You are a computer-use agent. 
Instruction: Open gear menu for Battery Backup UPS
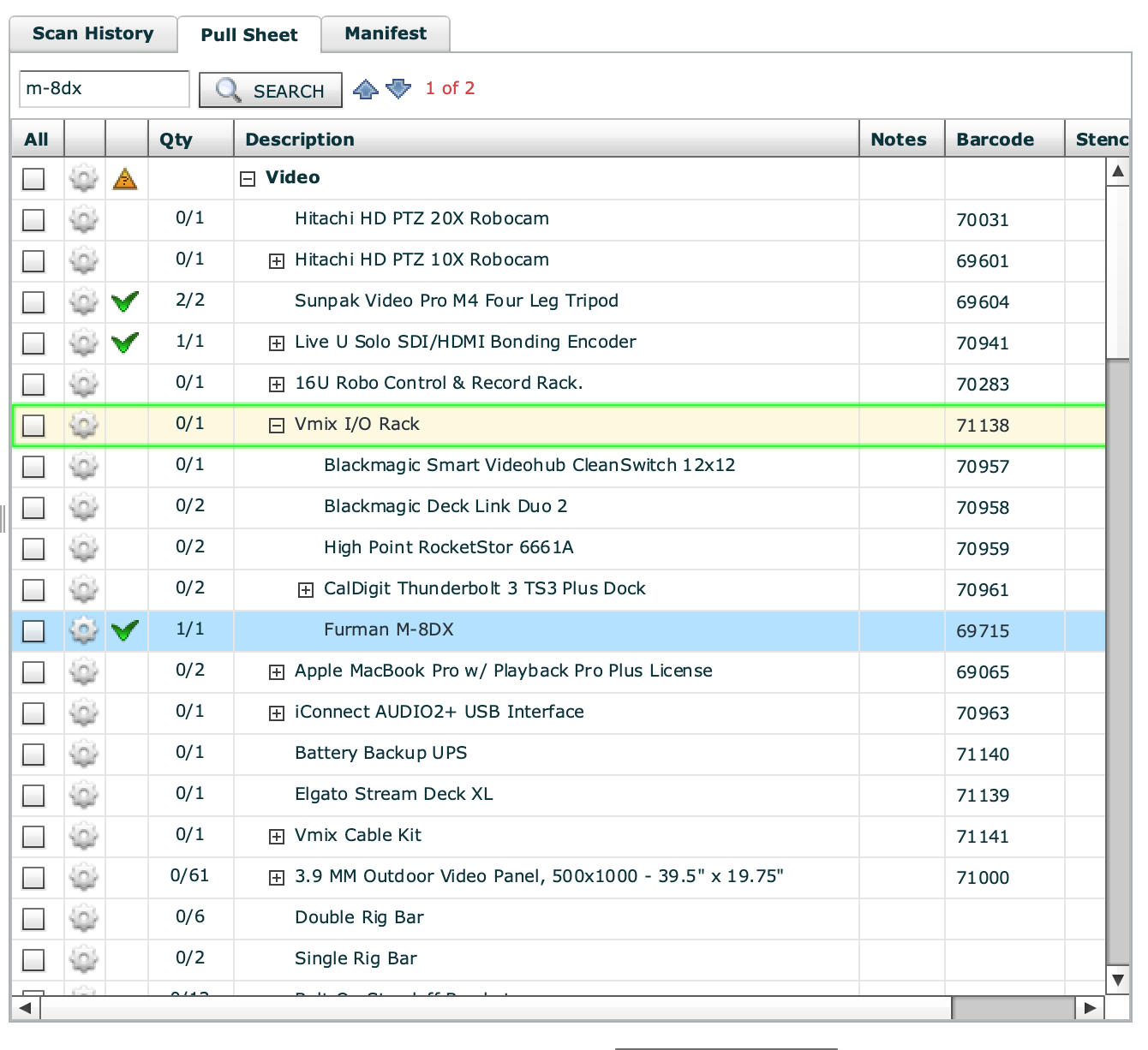(x=84, y=755)
